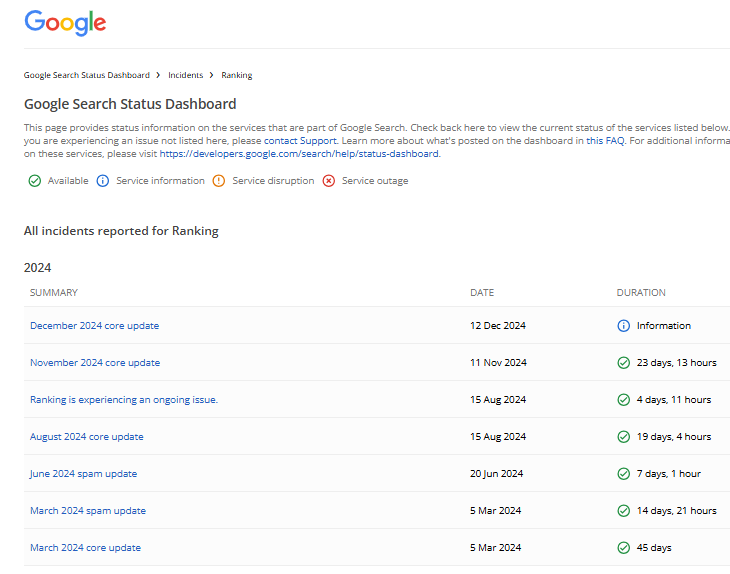
Task: Open August 2024 core update incident
Action: coord(87,437)
